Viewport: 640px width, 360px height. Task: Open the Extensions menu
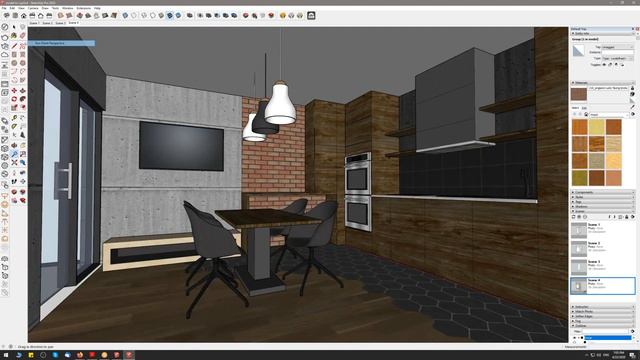(84, 8)
